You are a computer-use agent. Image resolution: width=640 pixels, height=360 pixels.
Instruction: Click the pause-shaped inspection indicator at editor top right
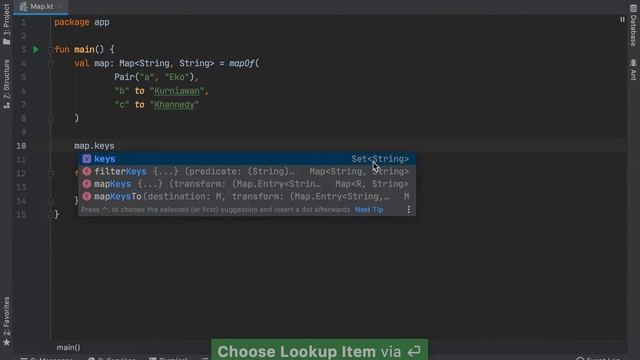pos(622,19)
